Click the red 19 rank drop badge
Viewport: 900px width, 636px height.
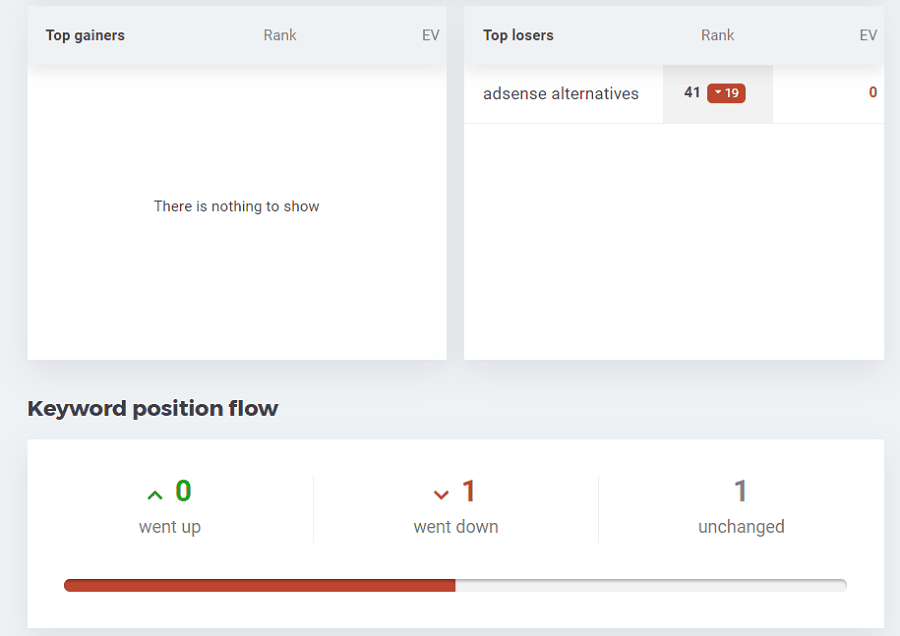point(726,93)
